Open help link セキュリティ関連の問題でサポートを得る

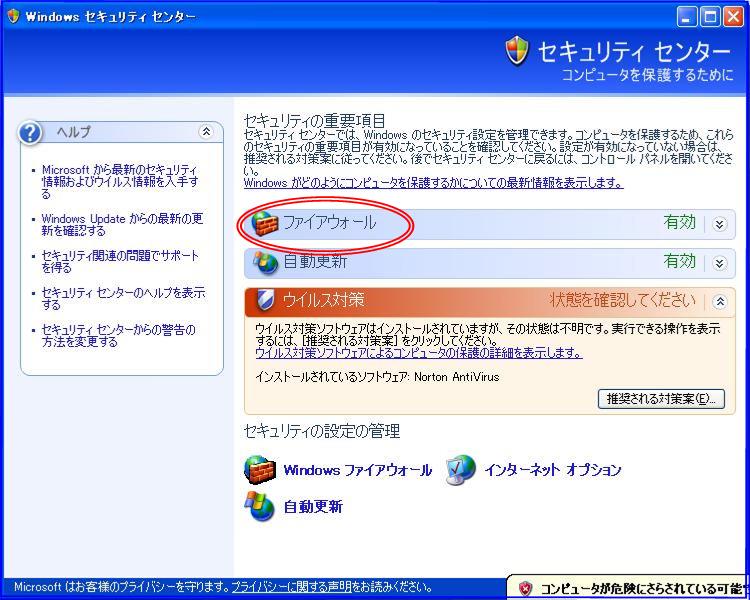[x=120, y=261]
